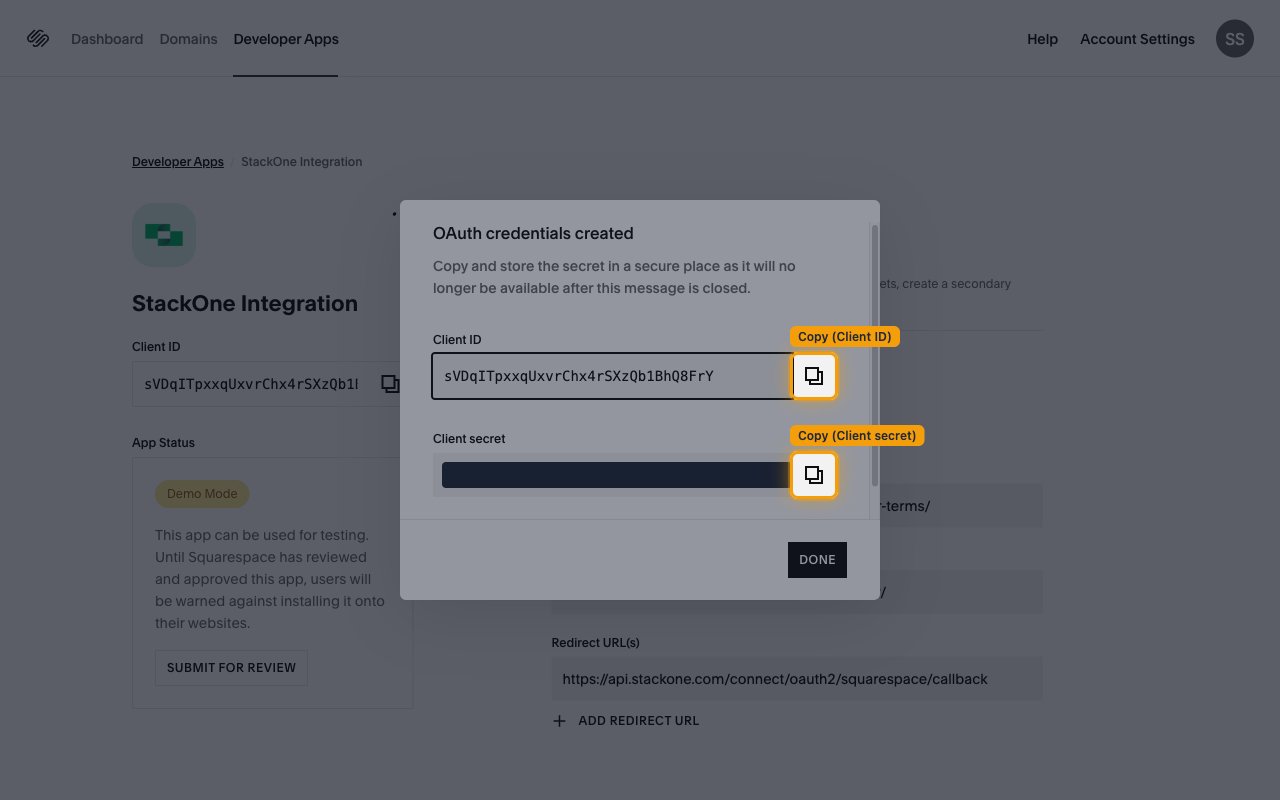The height and width of the screenshot is (800, 1280).
Task: Click the StackOne Integration breadcrumb text
Action: tap(301, 162)
